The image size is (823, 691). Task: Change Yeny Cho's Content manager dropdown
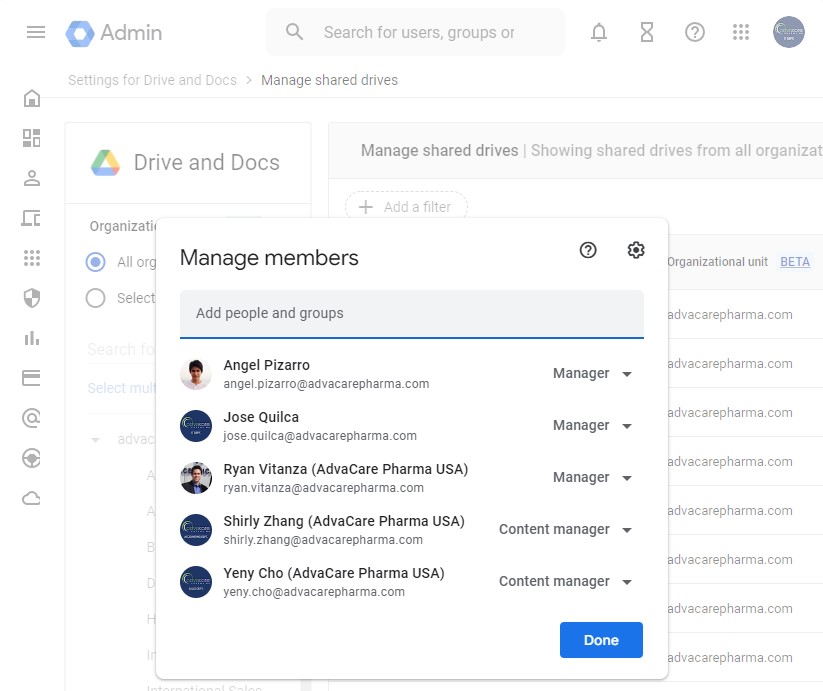tap(565, 581)
